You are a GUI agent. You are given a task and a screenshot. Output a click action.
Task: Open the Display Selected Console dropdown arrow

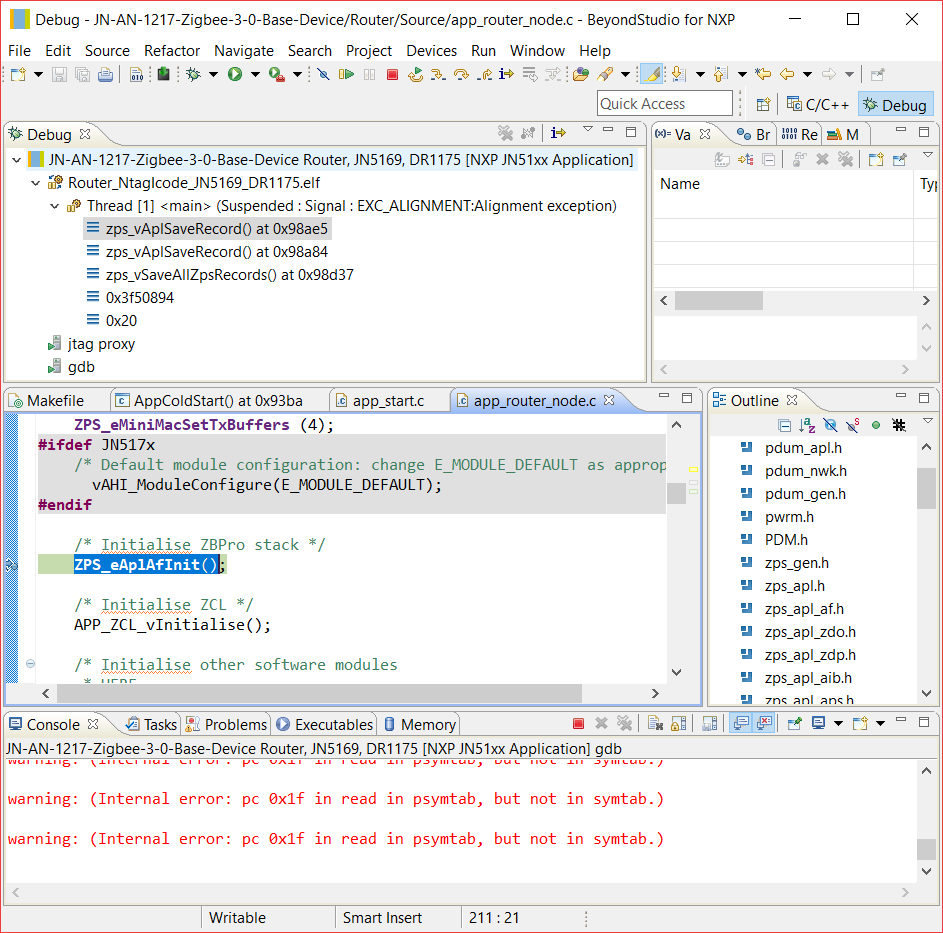pos(838,724)
